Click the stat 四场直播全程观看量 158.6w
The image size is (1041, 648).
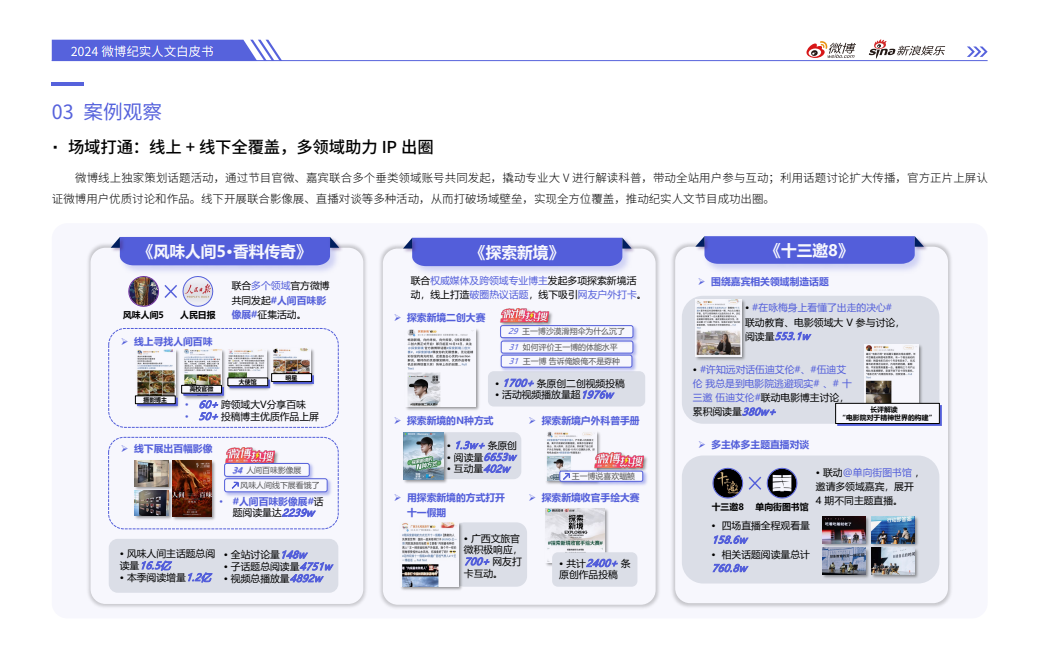click(x=761, y=532)
